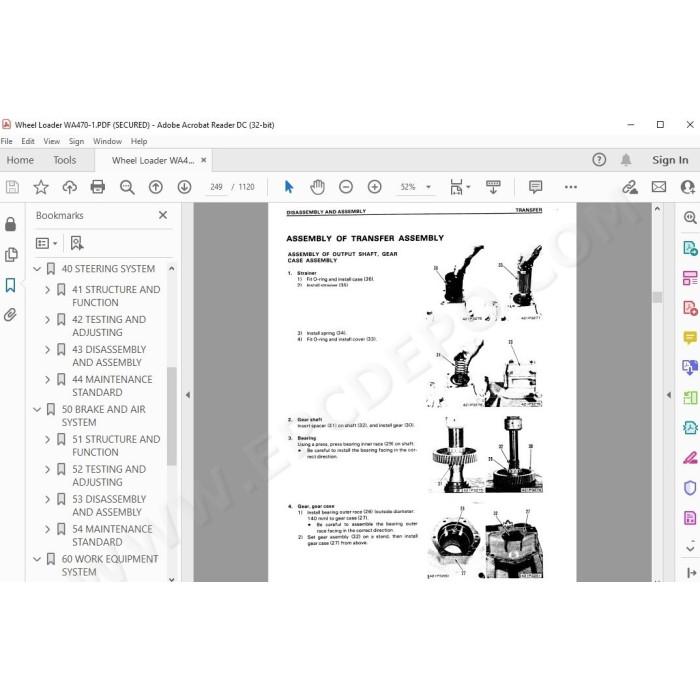This screenshot has width=700, height=700.
Task: Expand 42 TESTING AND ADJUSTING bookmark
Action: pos(47,320)
